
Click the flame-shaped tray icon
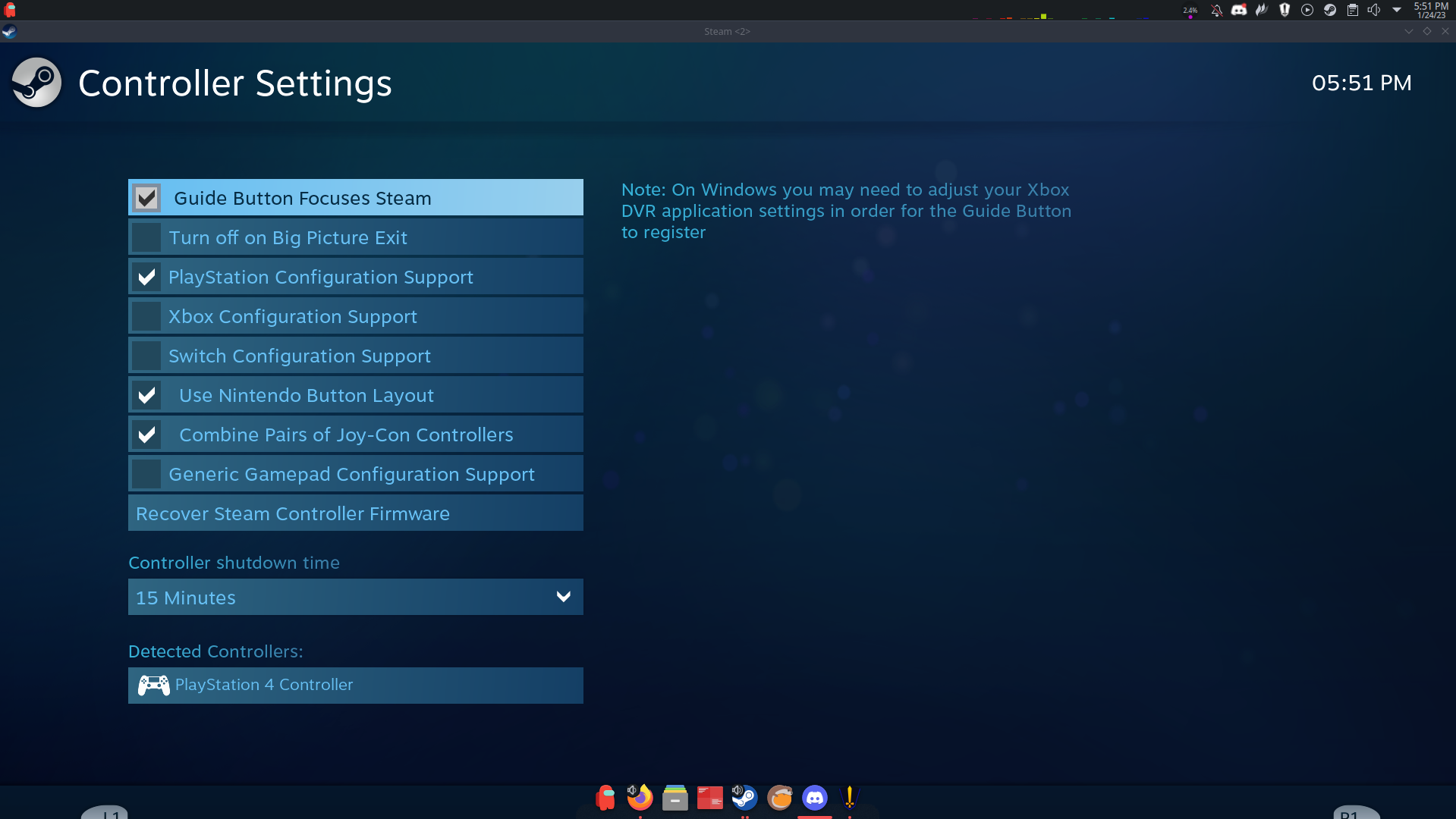1262,10
